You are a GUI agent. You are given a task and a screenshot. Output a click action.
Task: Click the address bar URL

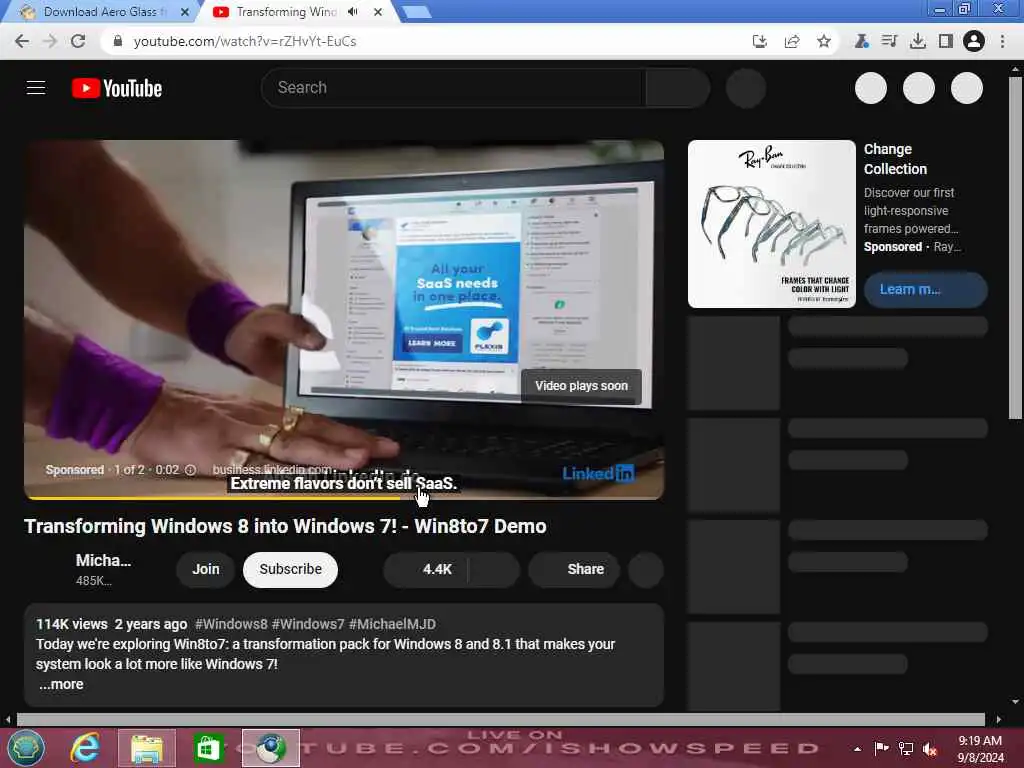(x=245, y=41)
